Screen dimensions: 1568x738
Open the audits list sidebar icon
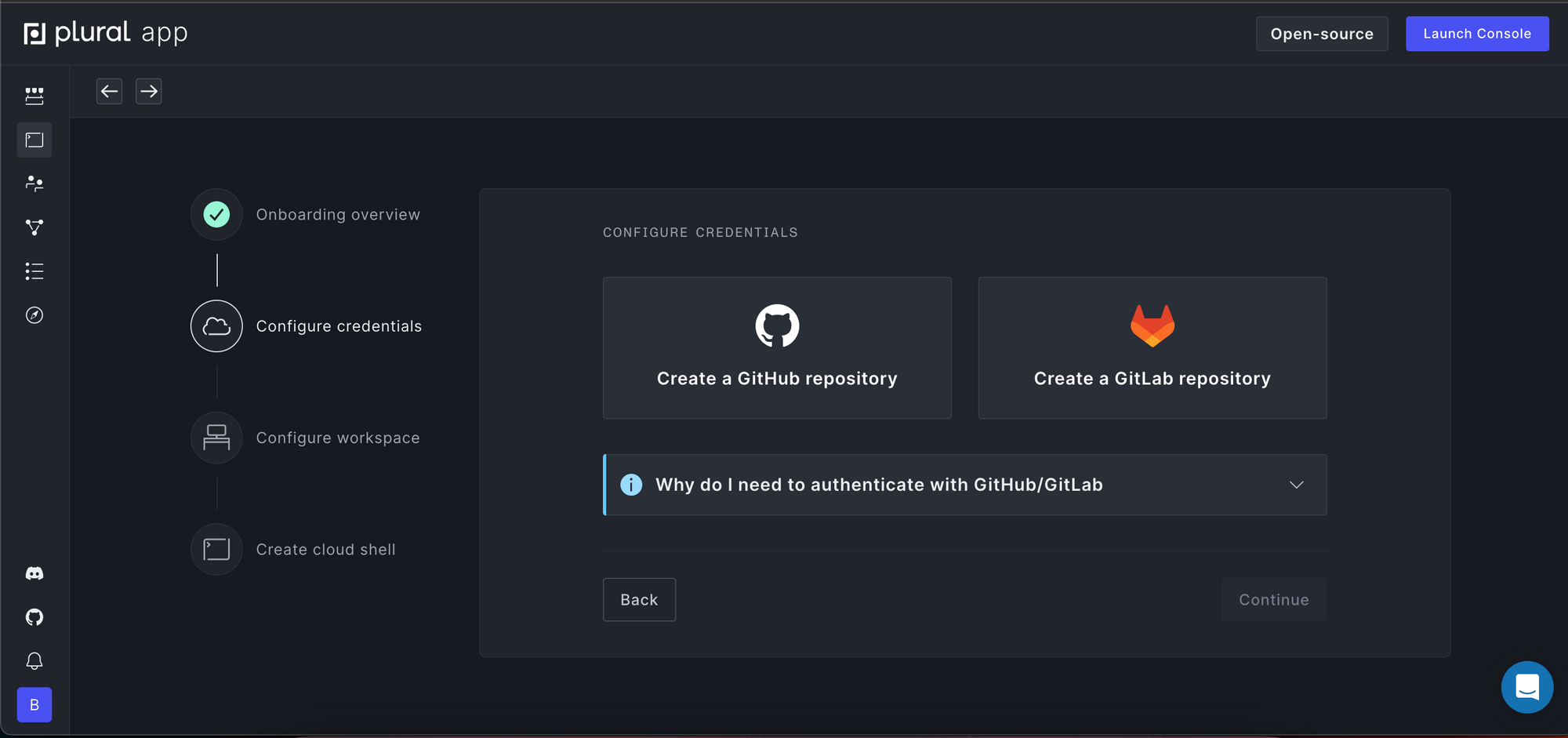coord(34,271)
